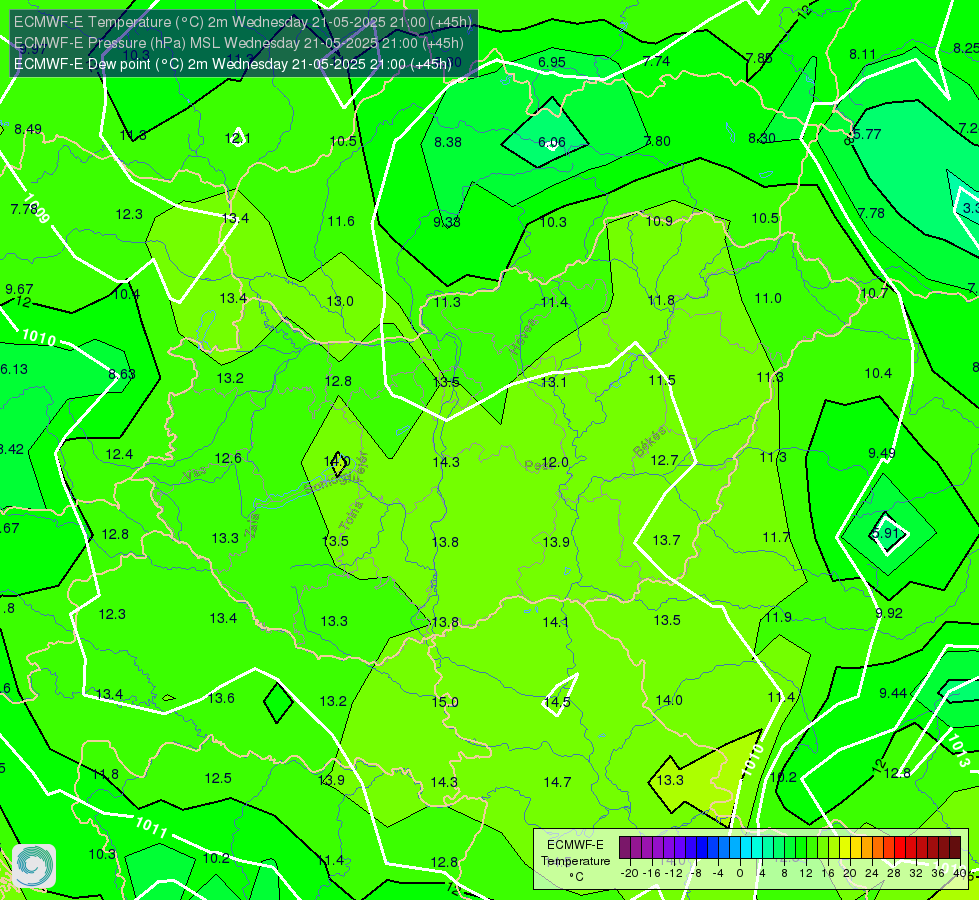Click the 12.6 dew point value
Image resolution: width=979 pixels, height=900 pixels.
coord(228,458)
